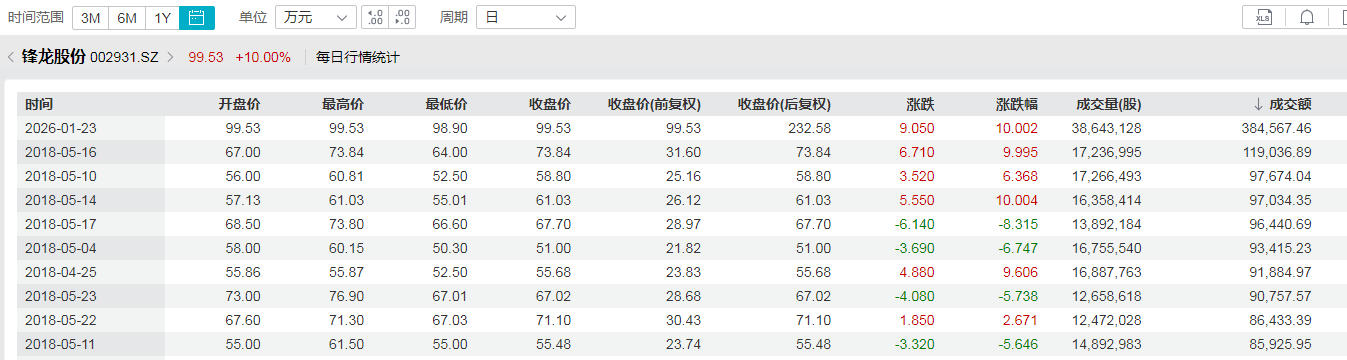Sort by 开盘价 column header

coord(240,104)
